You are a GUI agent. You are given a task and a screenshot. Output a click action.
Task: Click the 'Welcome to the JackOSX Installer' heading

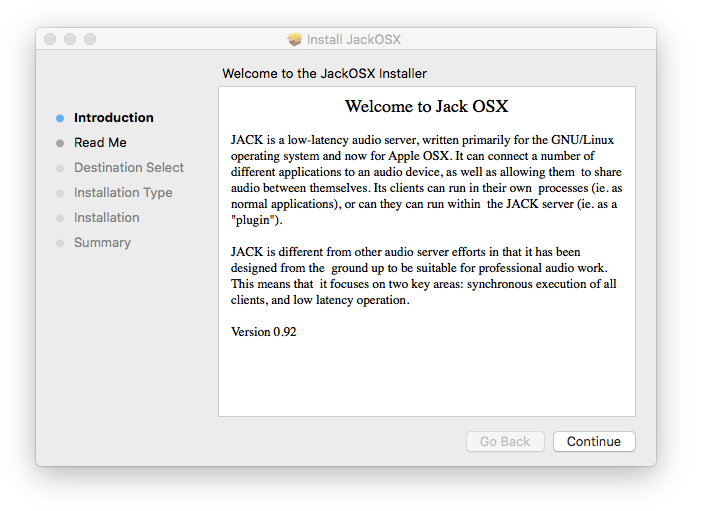(x=324, y=73)
